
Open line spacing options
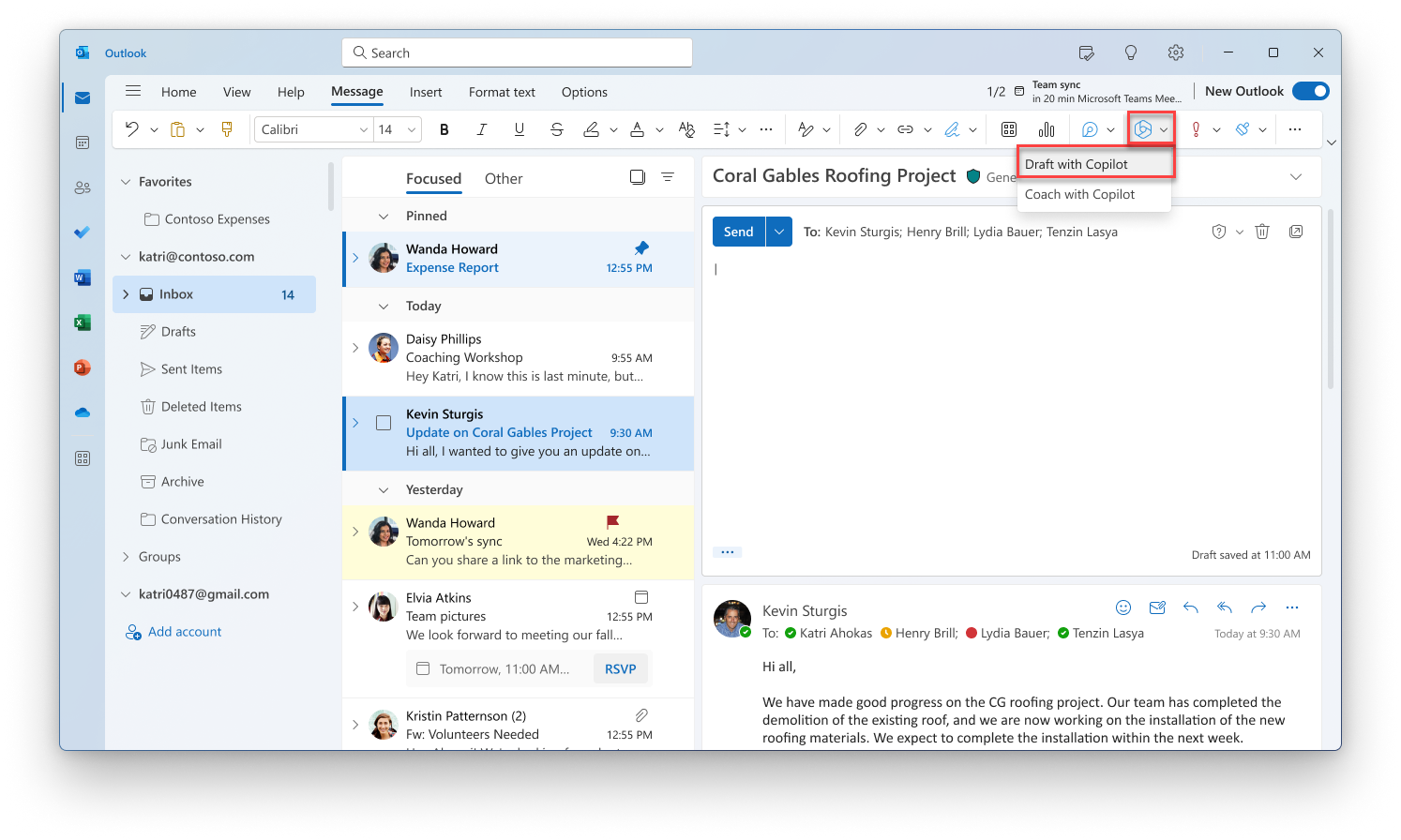(x=721, y=129)
